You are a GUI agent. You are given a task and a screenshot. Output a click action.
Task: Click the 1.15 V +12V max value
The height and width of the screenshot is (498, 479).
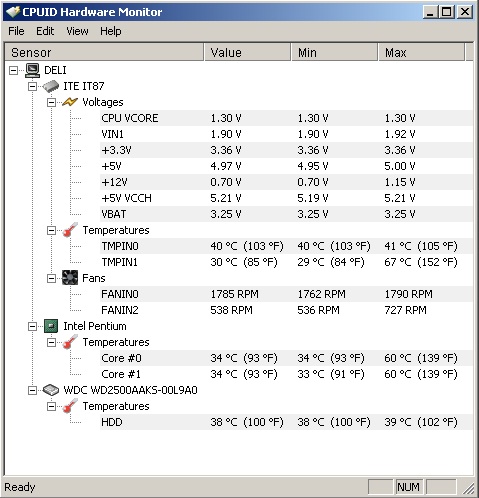pos(400,182)
